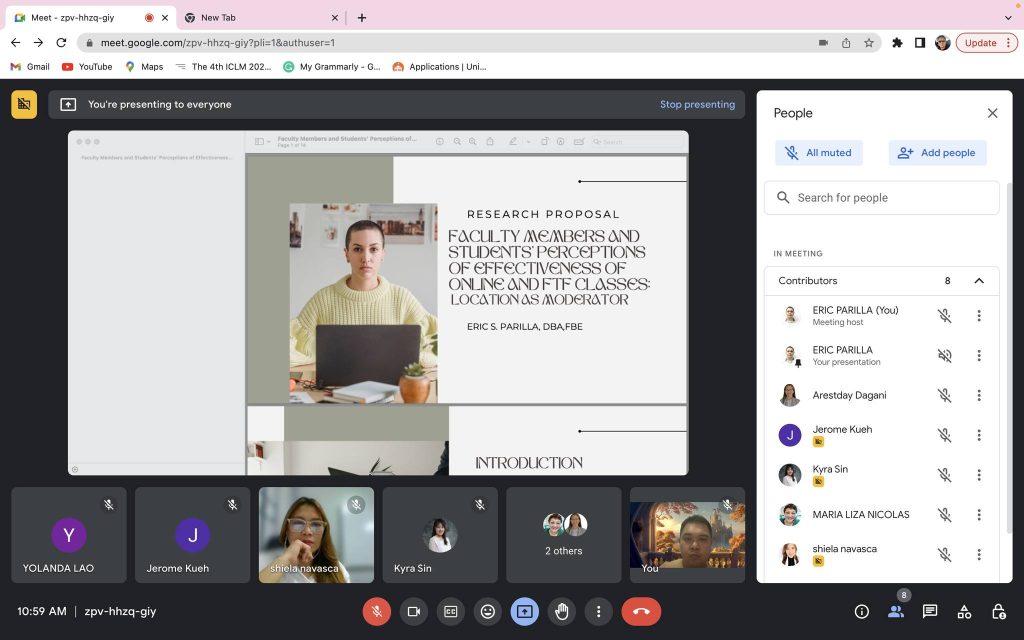Open the emoji reactions button

[x=488, y=611]
